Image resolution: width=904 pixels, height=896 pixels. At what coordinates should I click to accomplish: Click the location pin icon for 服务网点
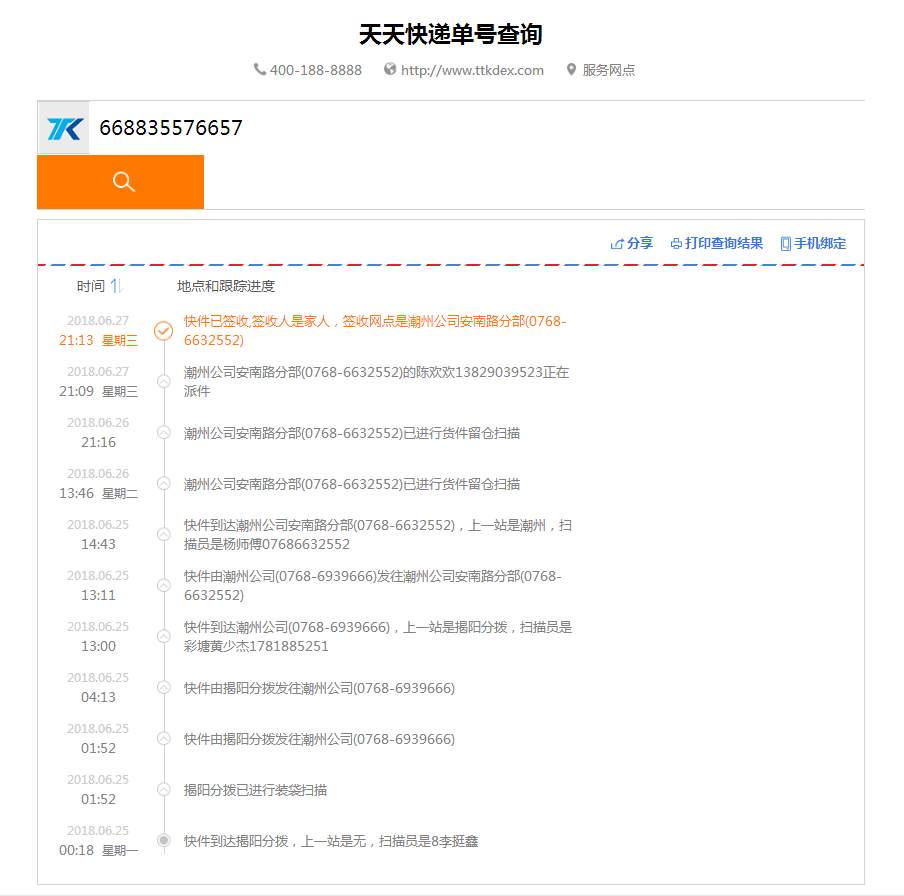tap(571, 70)
